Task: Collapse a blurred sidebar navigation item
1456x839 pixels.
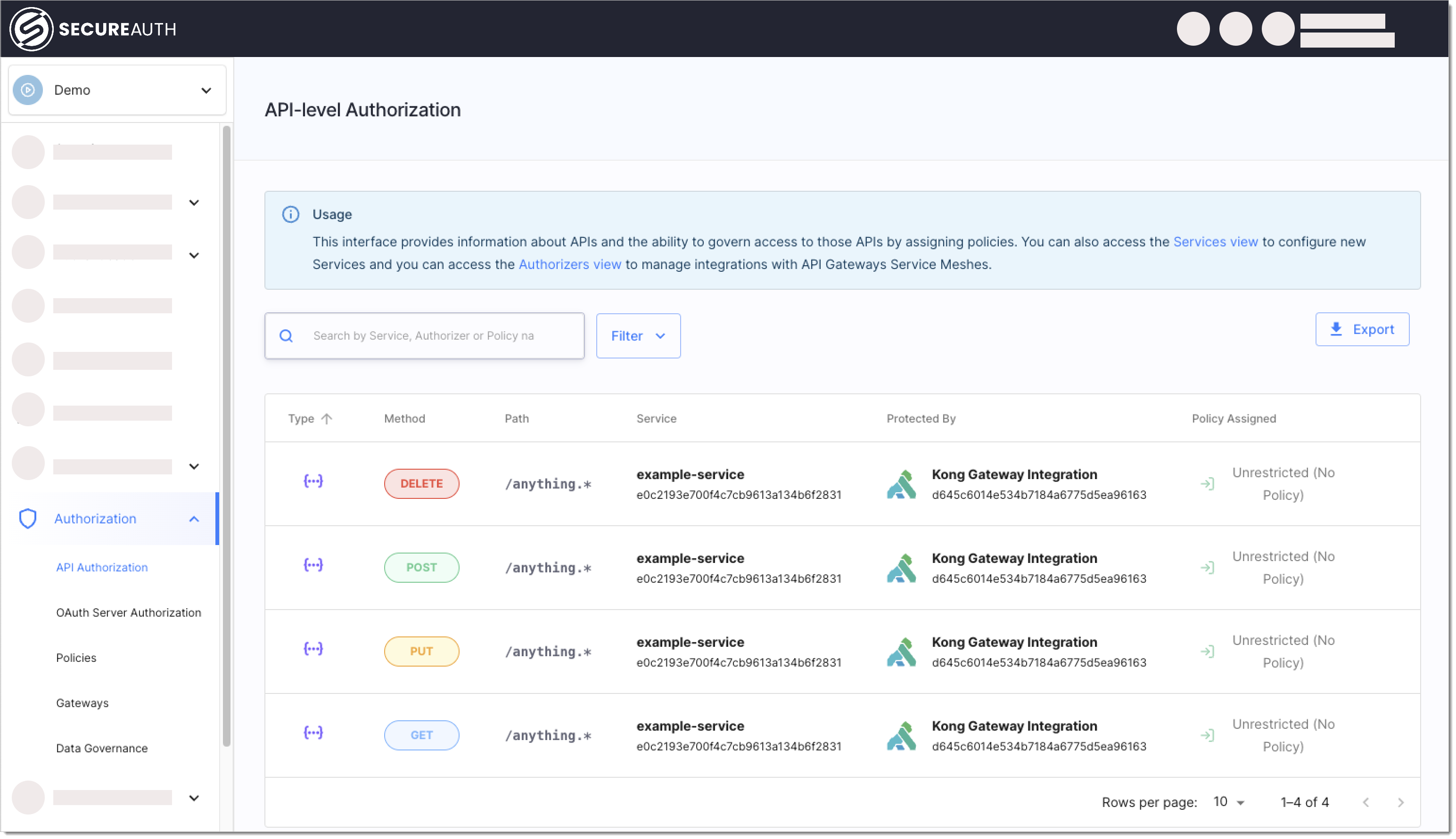Action: (196, 202)
